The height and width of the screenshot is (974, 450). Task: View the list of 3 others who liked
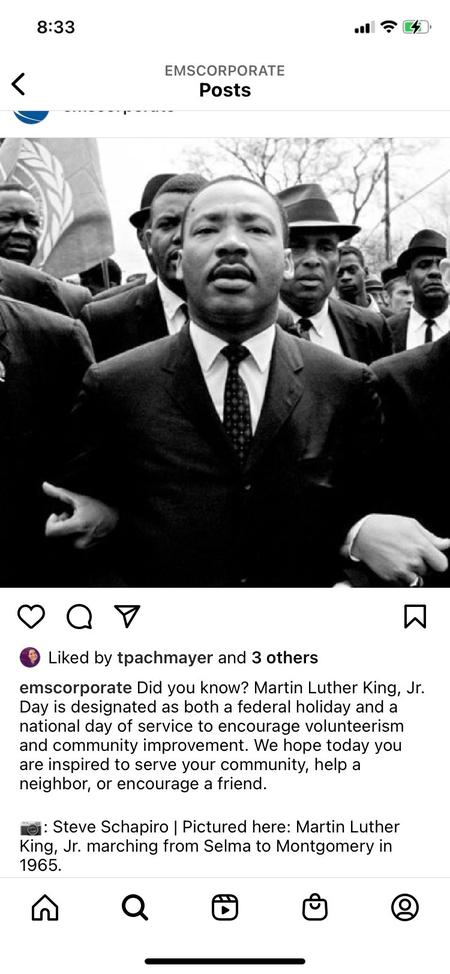point(285,657)
